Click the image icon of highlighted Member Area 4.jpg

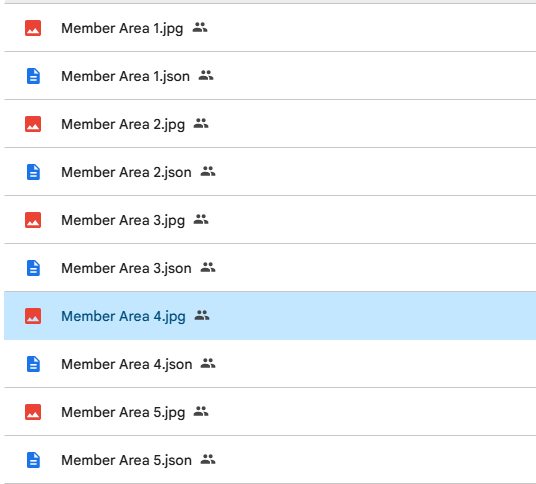point(33,316)
